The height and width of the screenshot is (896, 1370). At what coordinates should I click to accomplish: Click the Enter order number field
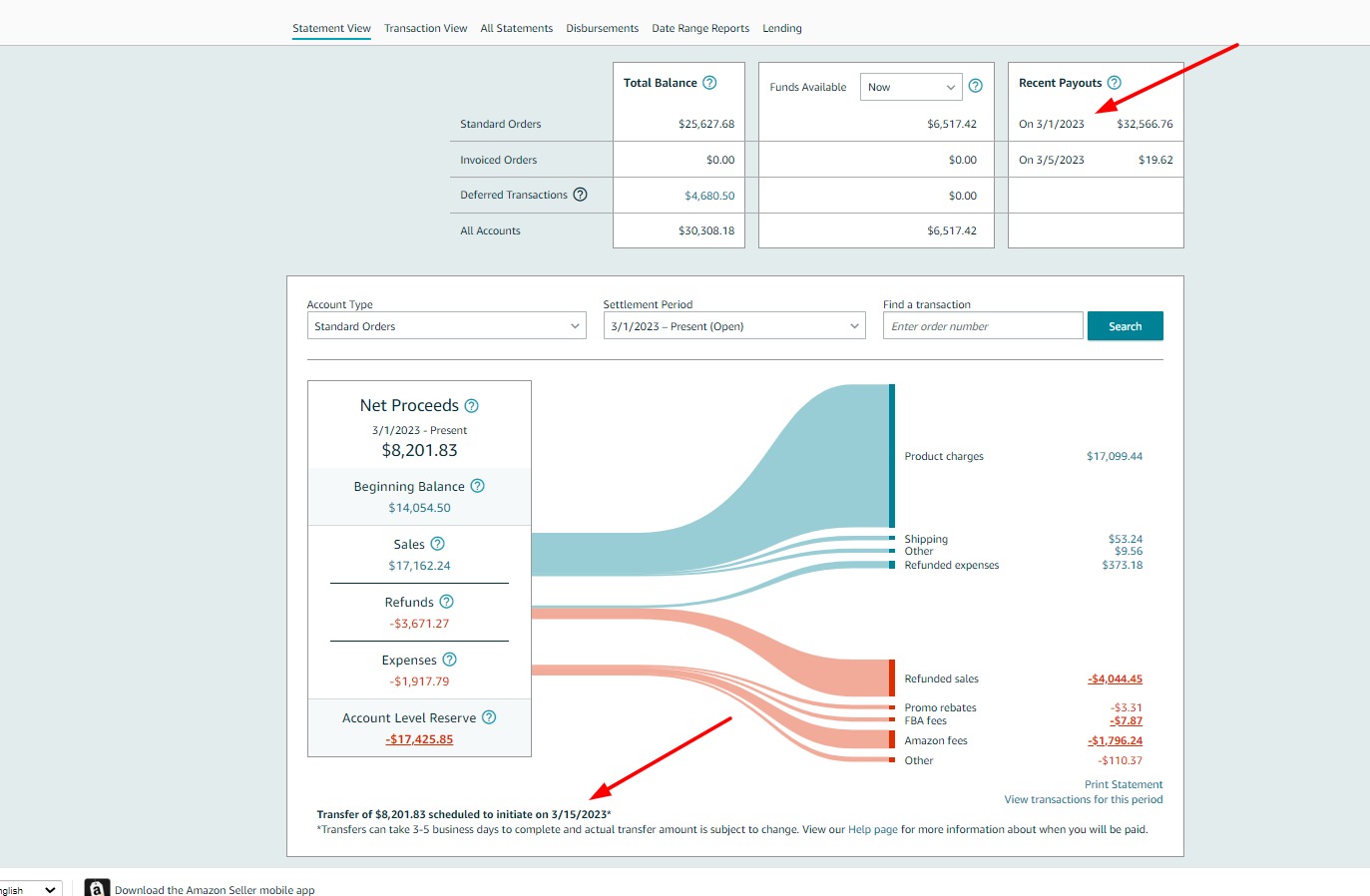(x=982, y=326)
